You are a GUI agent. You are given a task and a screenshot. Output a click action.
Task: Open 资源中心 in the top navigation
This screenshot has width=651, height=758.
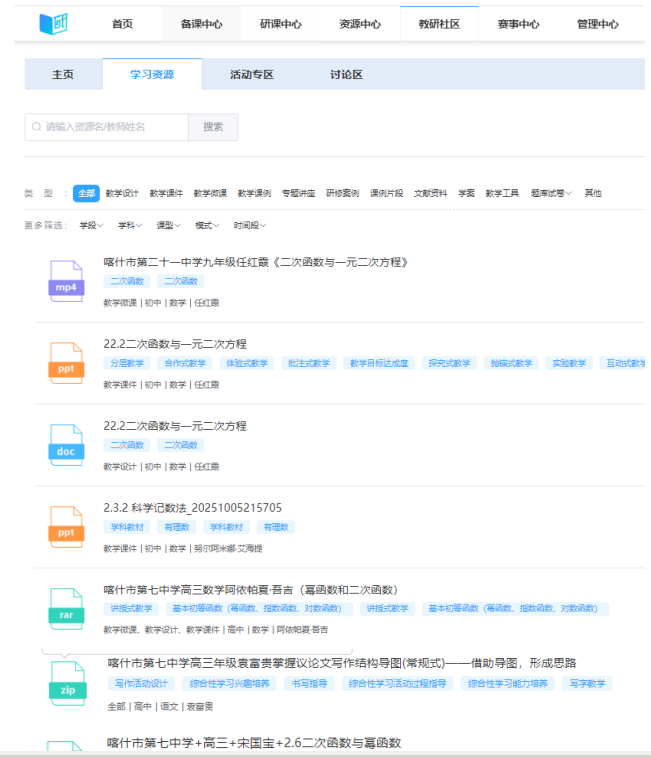pos(360,24)
